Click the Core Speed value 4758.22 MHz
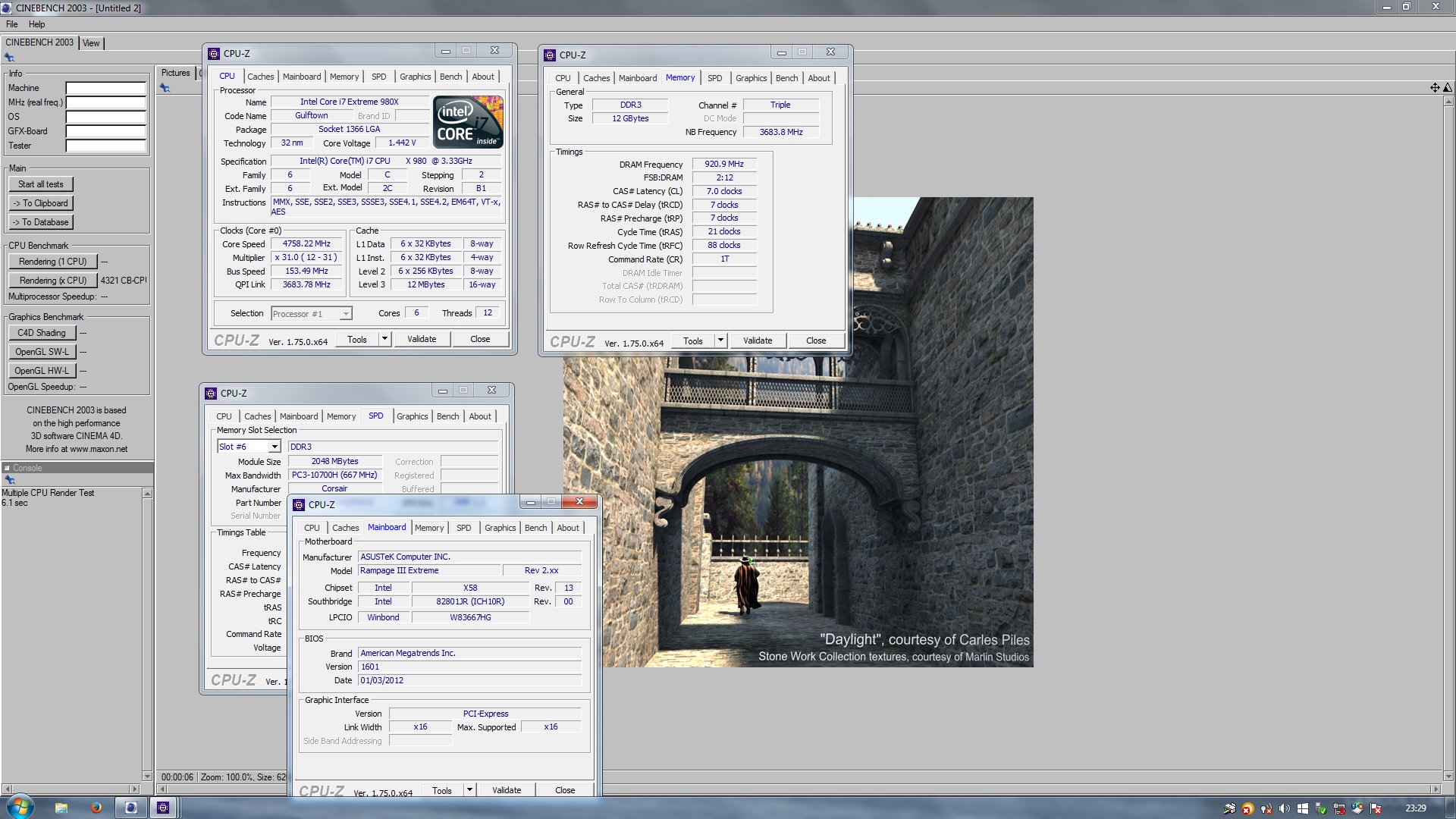 tap(306, 244)
